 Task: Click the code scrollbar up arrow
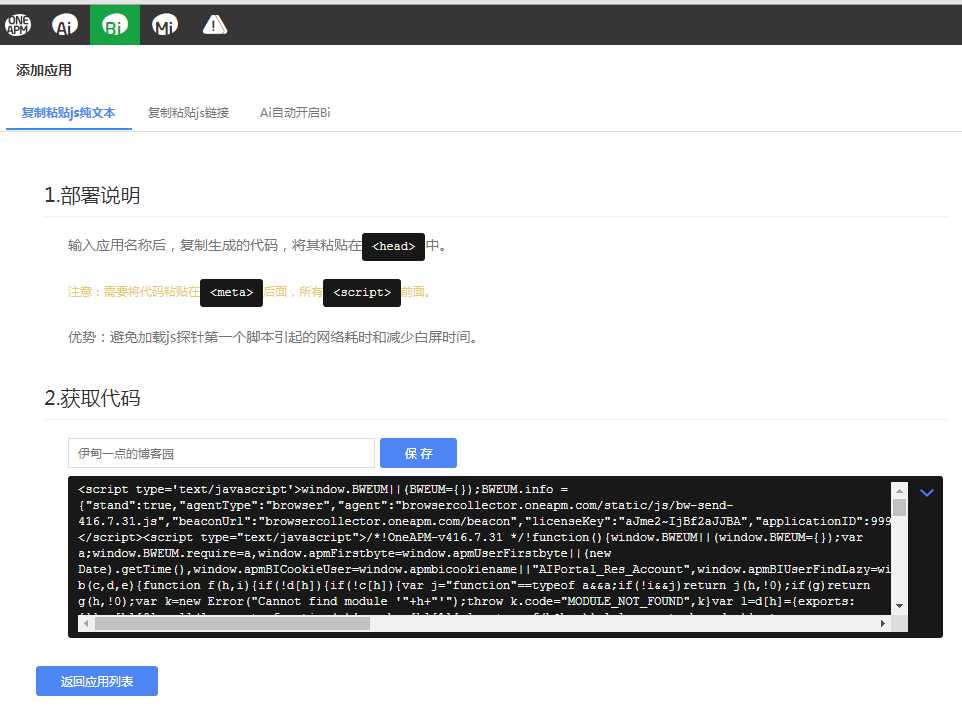tap(899, 490)
